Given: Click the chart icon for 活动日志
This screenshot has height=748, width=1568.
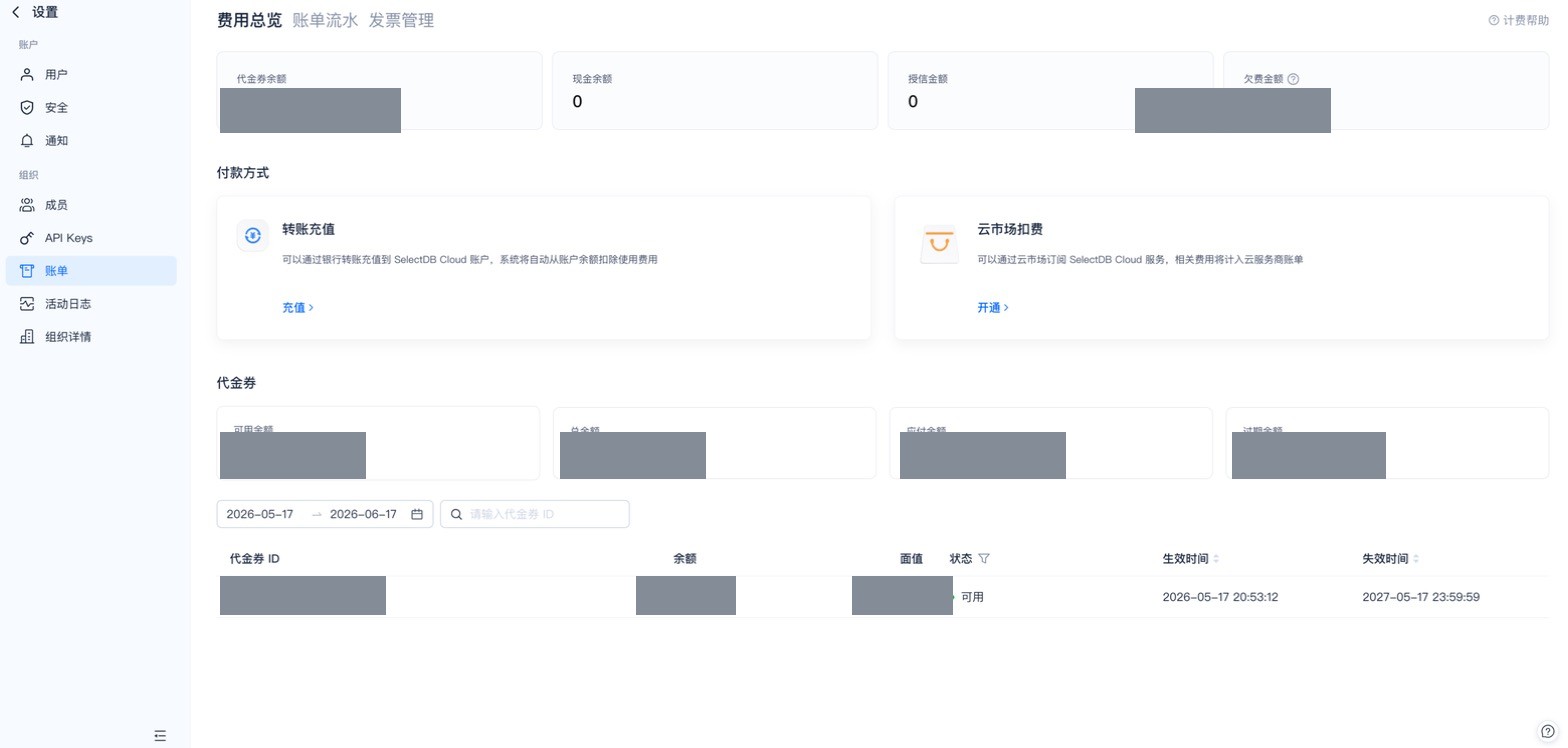Looking at the screenshot, I should click(27, 303).
